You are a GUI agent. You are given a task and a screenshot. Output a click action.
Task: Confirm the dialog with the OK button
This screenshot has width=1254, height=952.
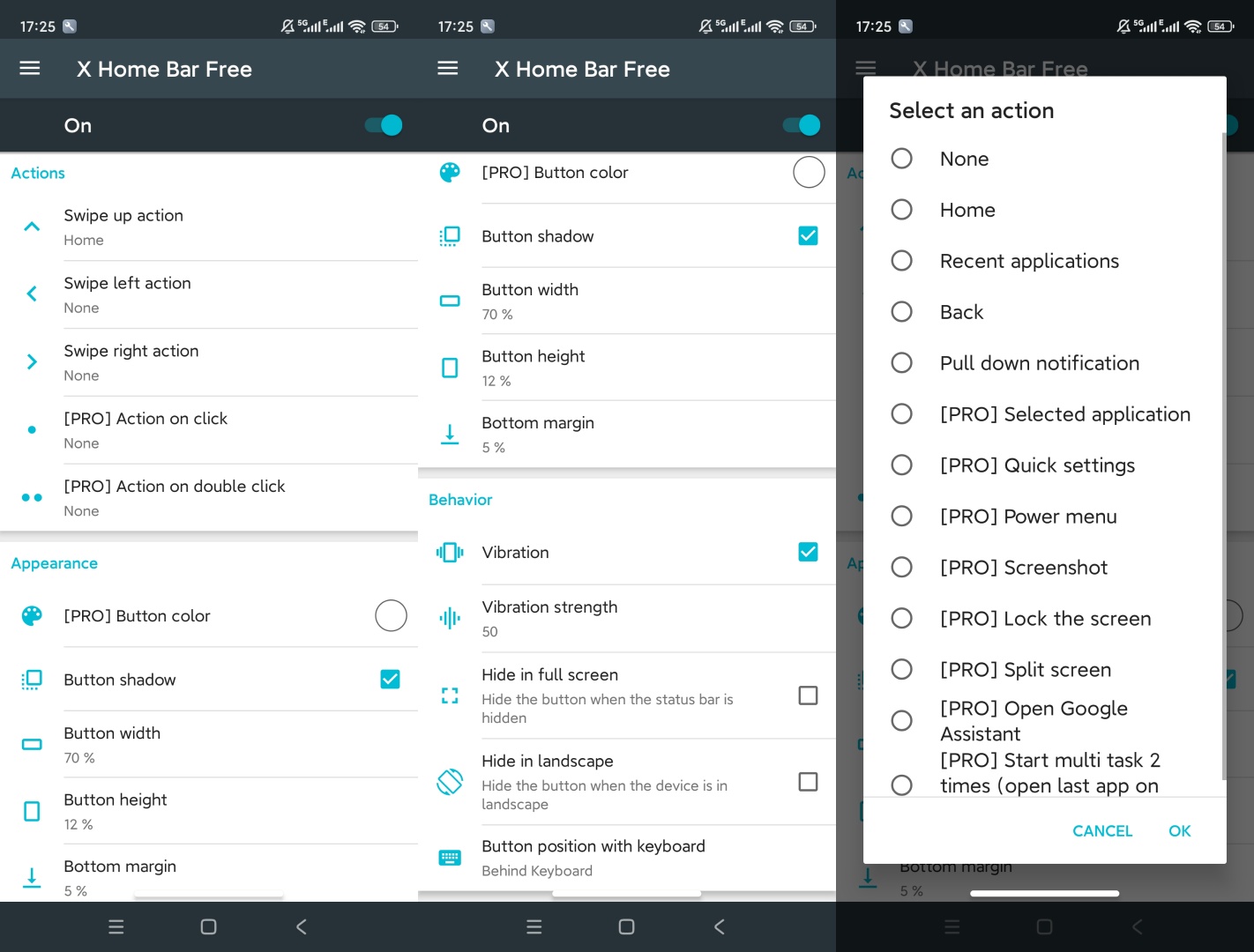click(1179, 831)
